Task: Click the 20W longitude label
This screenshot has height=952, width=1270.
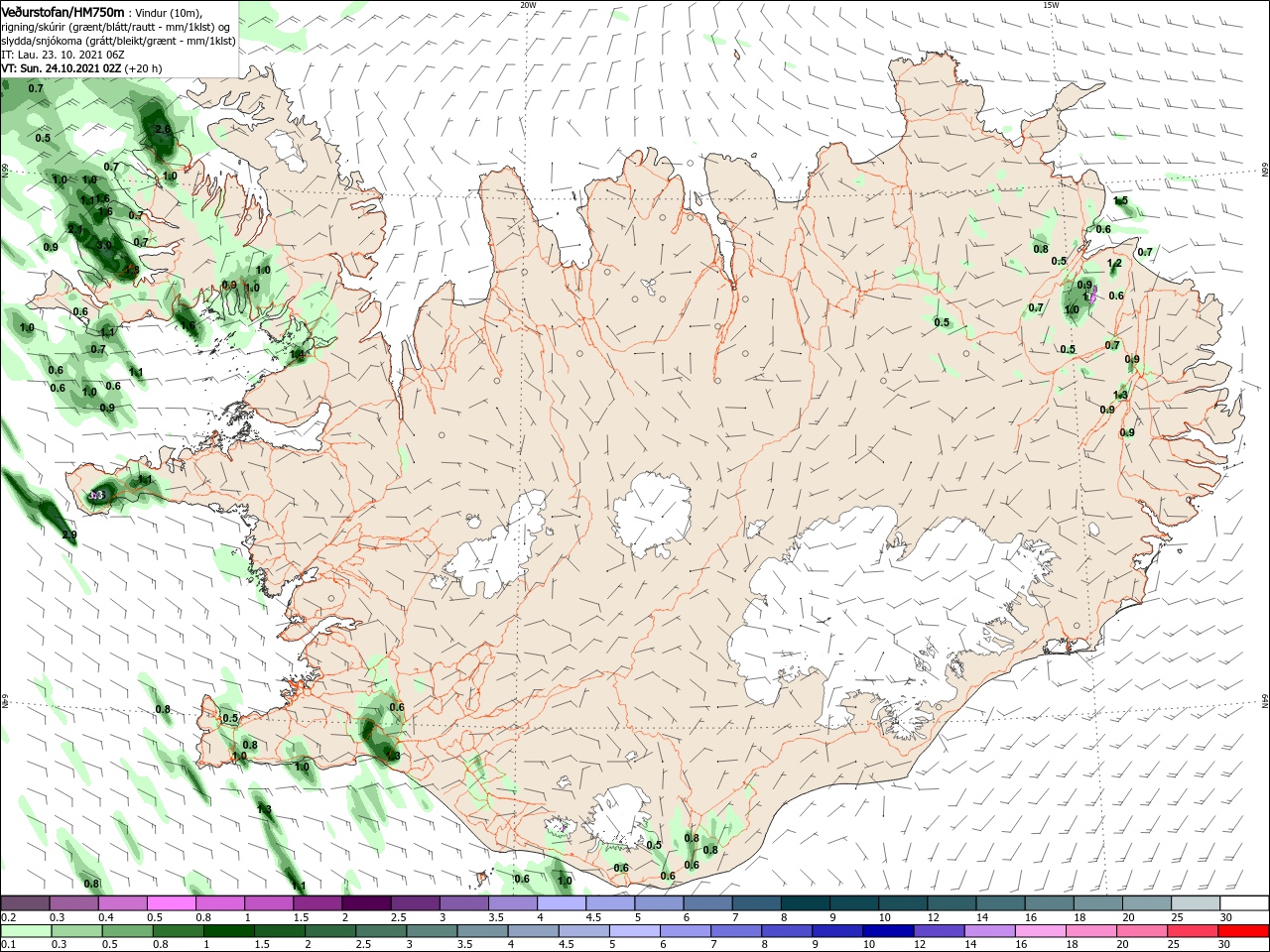Action: 528,5
